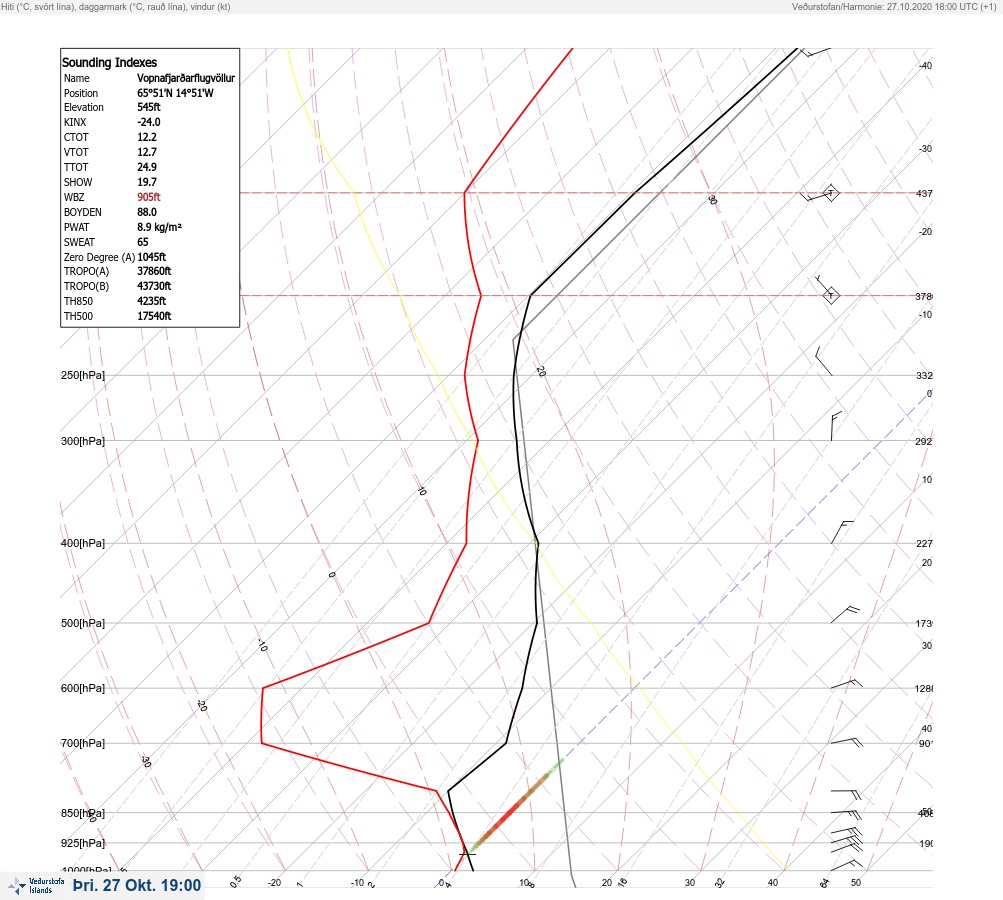Click the wind barb at 500 hPa
Viewport: 1003px width, 900px height.
pyautogui.click(x=845, y=615)
